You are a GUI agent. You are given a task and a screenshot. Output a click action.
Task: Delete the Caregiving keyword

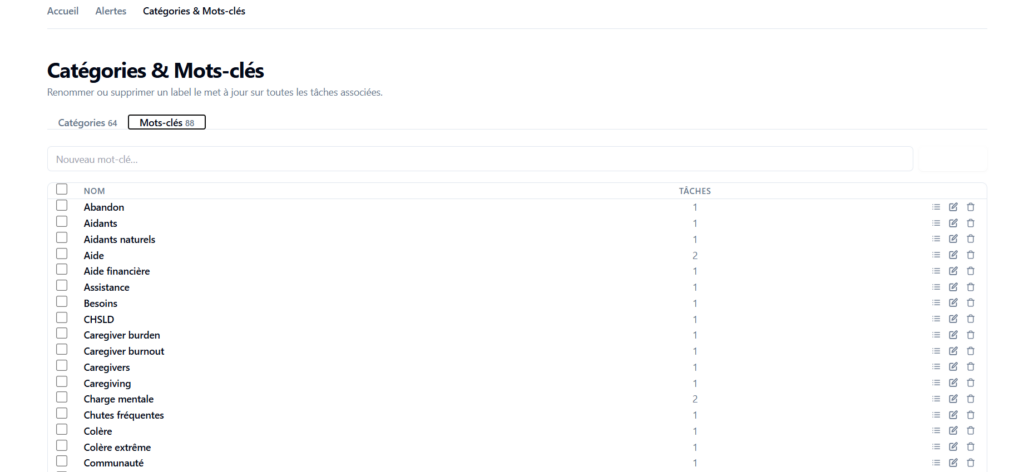tap(970, 383)
